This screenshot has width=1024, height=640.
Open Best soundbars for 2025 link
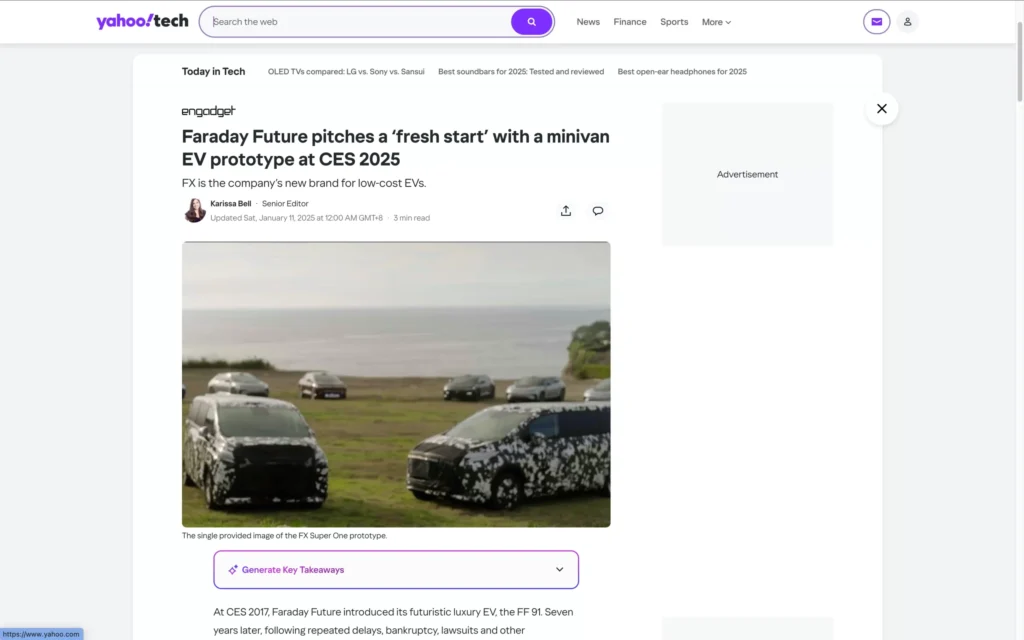tap(521, 72)
